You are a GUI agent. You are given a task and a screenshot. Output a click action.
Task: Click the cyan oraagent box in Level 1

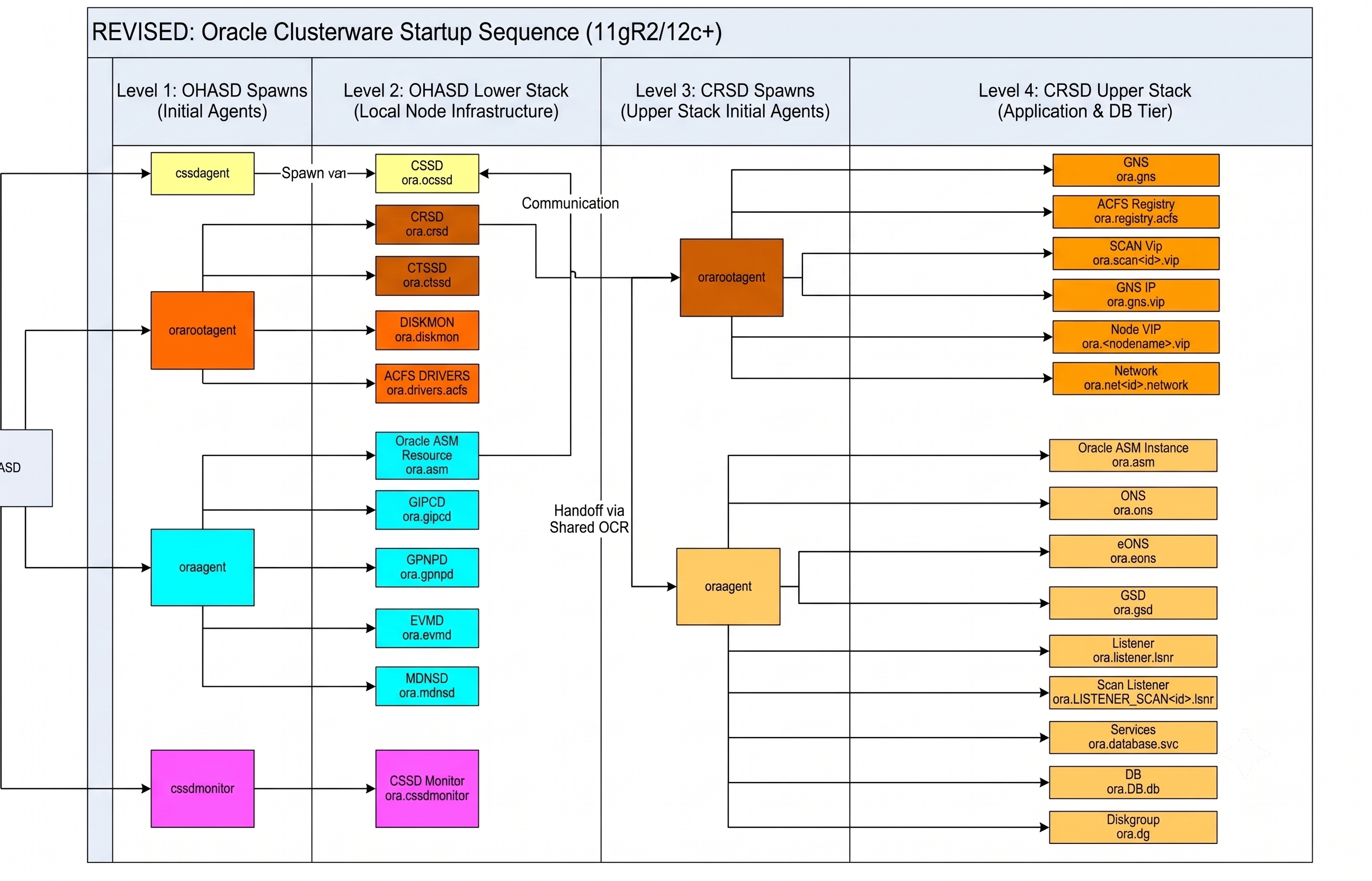(x=202, y=568)
